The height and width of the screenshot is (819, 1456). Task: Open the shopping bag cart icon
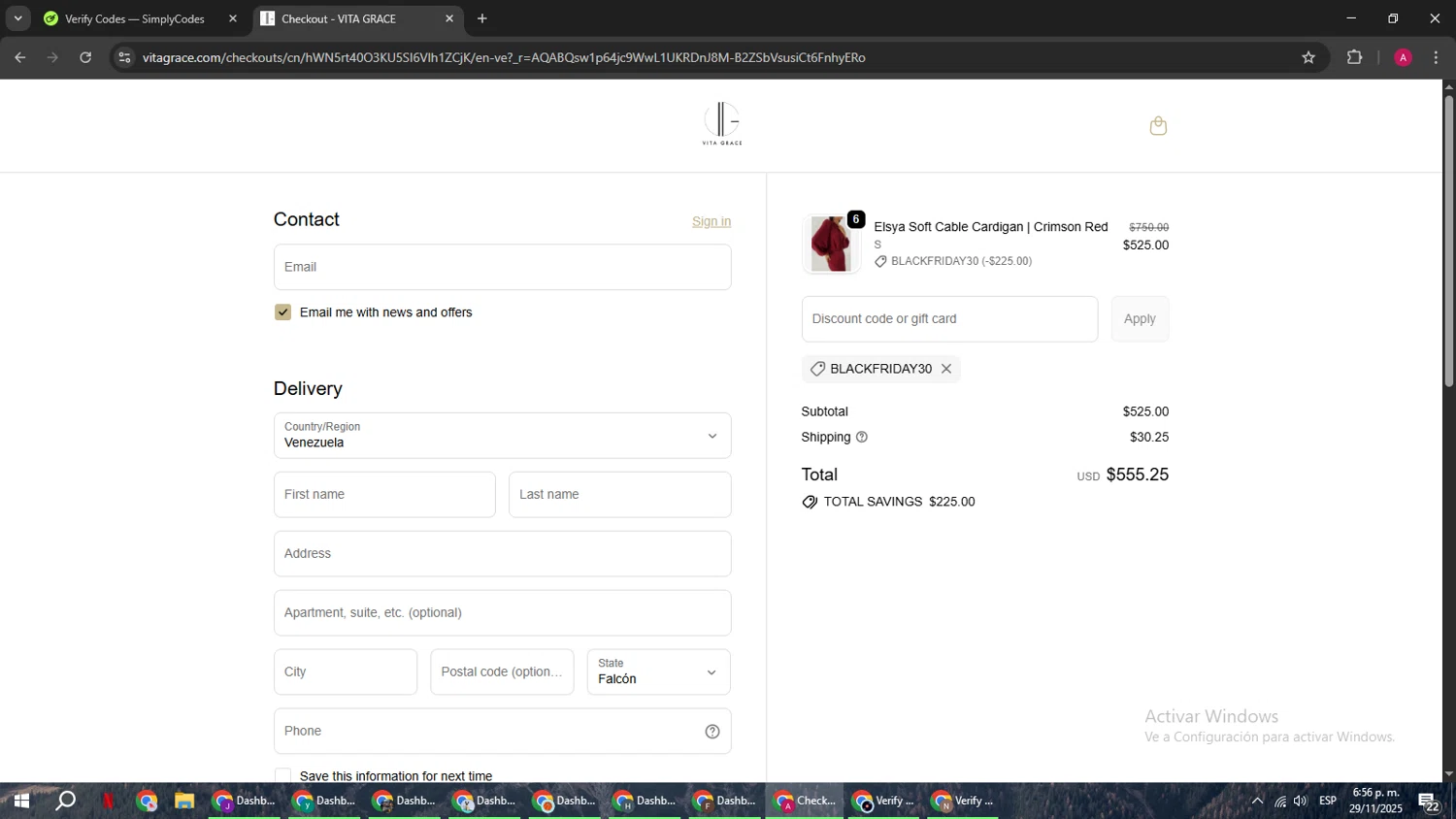pyautogui.click(x=1158, y=126)
